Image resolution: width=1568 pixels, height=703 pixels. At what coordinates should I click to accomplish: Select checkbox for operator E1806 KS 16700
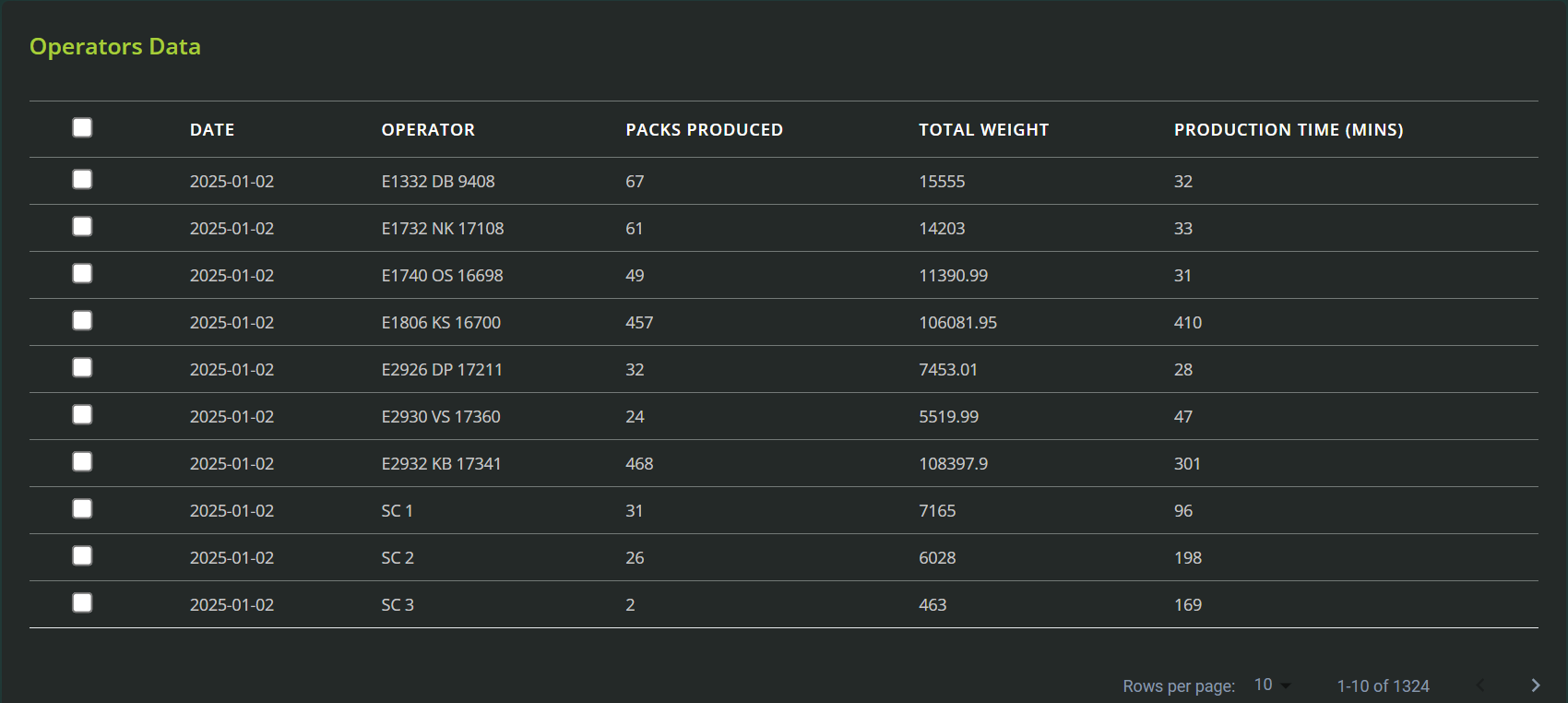(x=82, y=321)
